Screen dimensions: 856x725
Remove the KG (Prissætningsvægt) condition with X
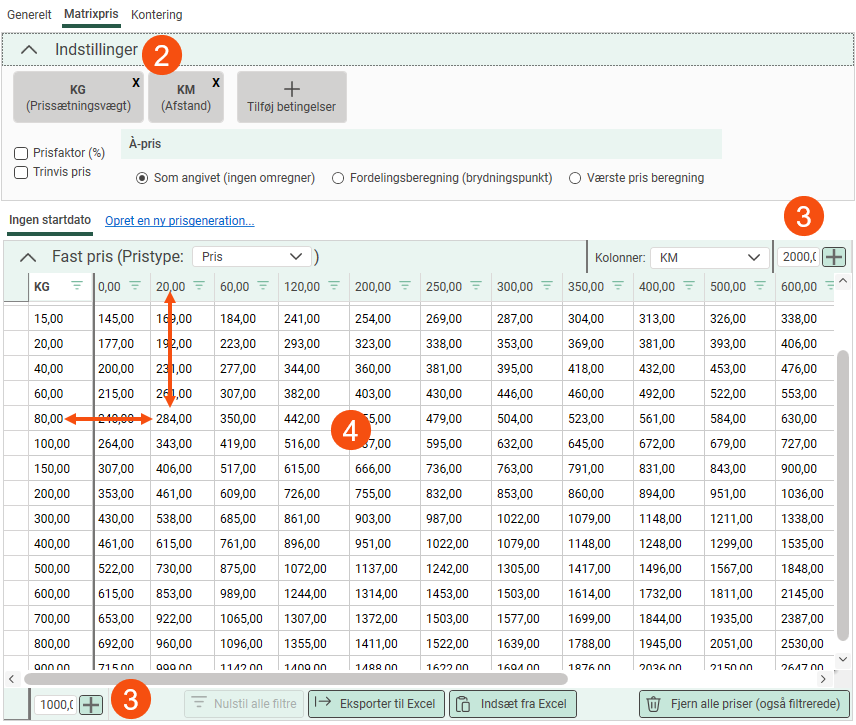click(x=136, y=82)
